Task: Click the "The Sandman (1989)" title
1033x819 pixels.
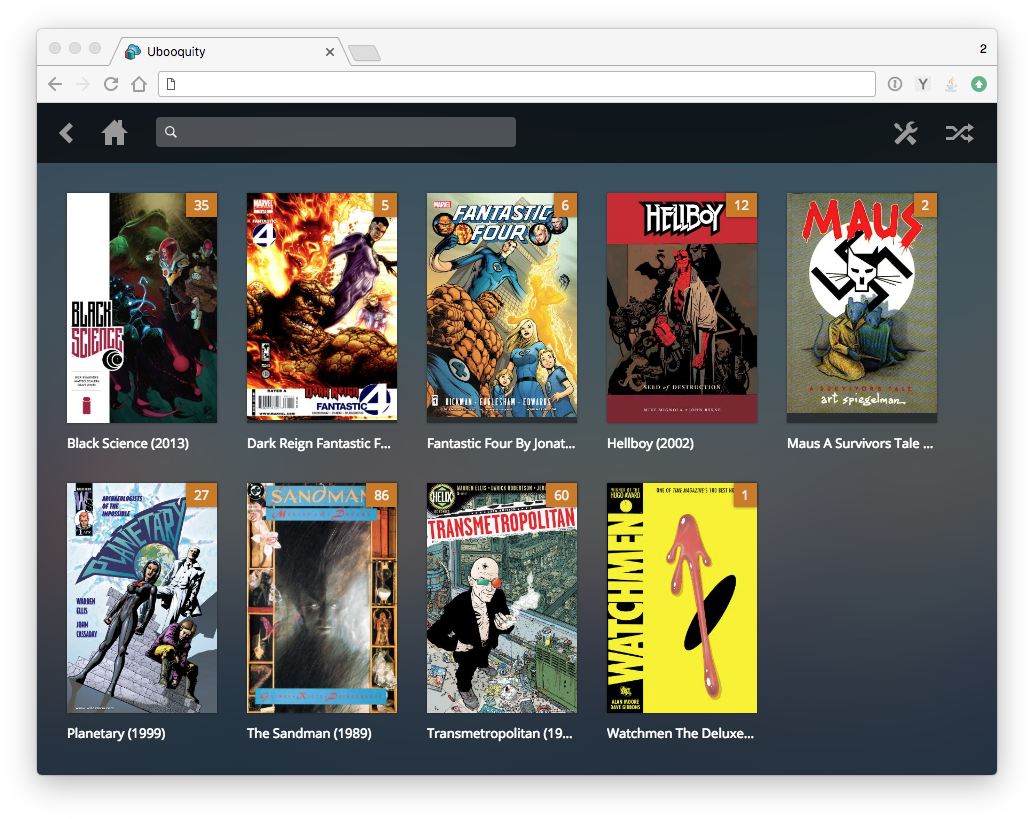Action: 309,733
